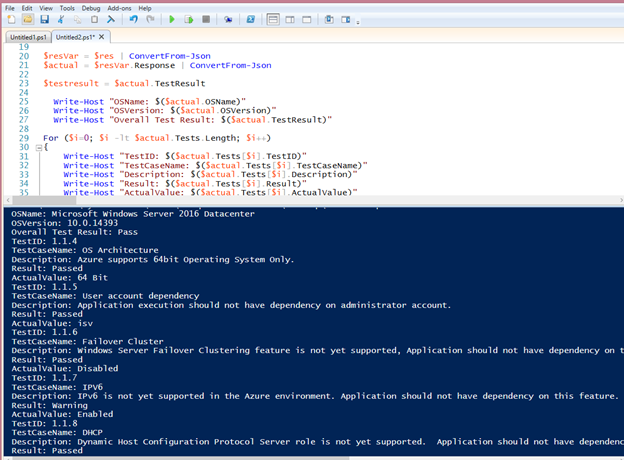
Task: Open the toolbar overflow options arrow
Action: tap(358, 22)
